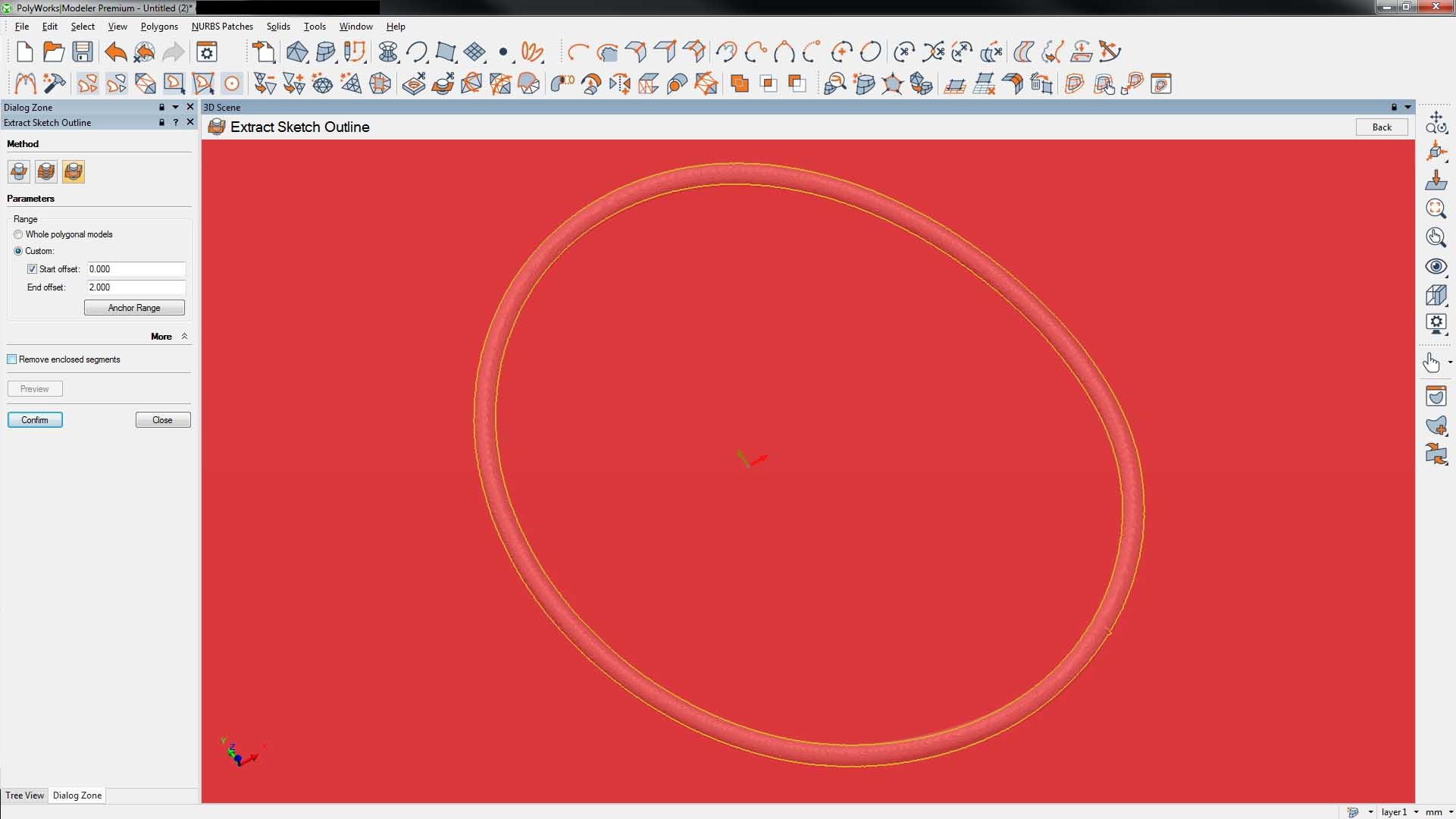1456x819 pixels.
Task: Open the Polygons menu
Action: 159,26
